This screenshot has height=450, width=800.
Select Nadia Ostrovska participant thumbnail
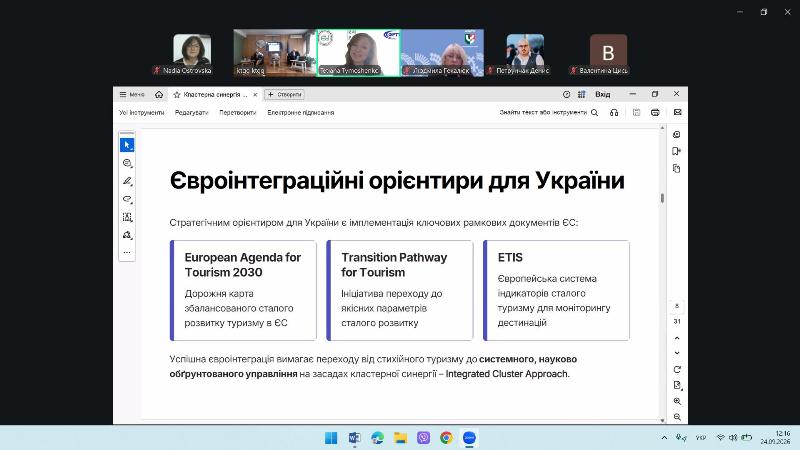(192, 54)
